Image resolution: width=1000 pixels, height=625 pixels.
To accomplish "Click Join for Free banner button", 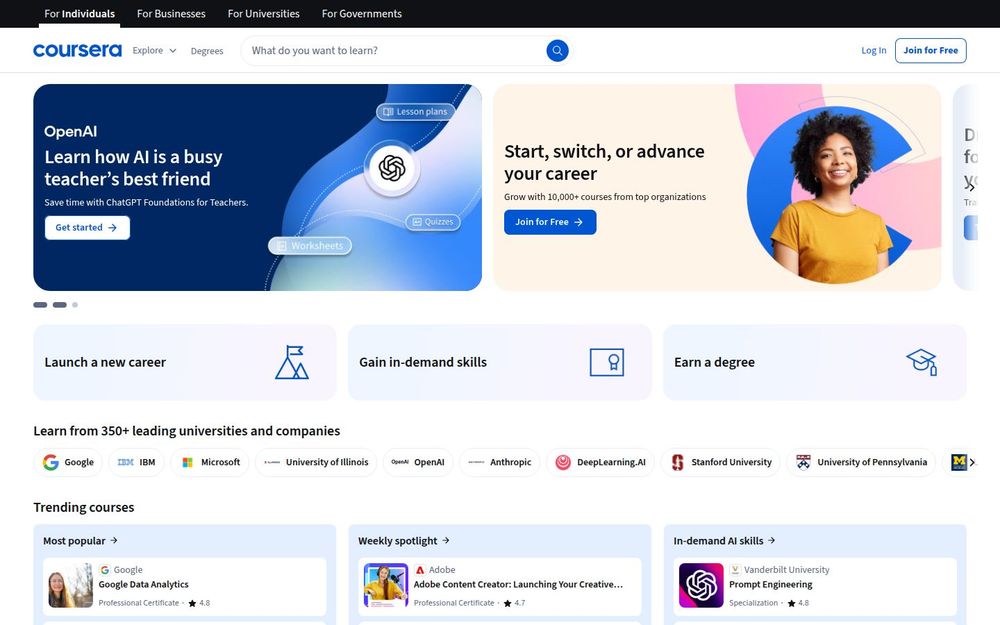I will click(550, 222).
